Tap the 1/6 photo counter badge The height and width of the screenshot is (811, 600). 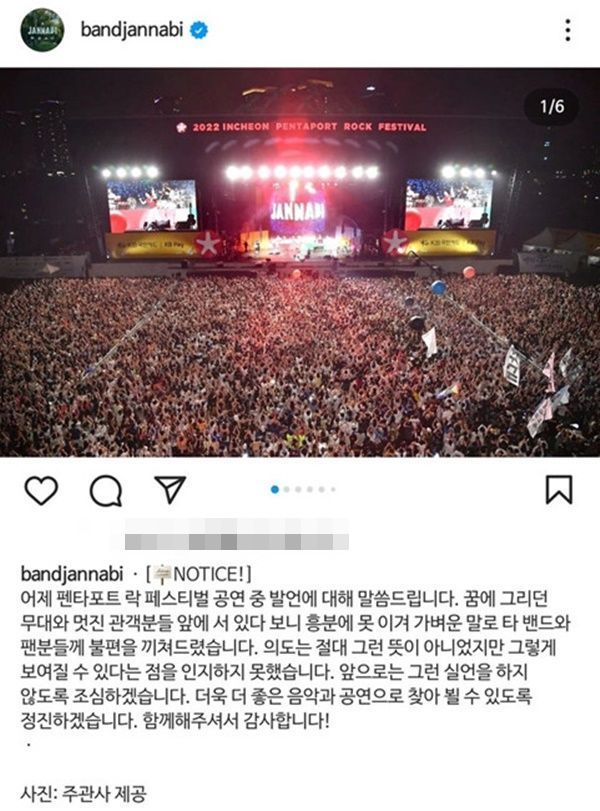(x=552, y=107)
